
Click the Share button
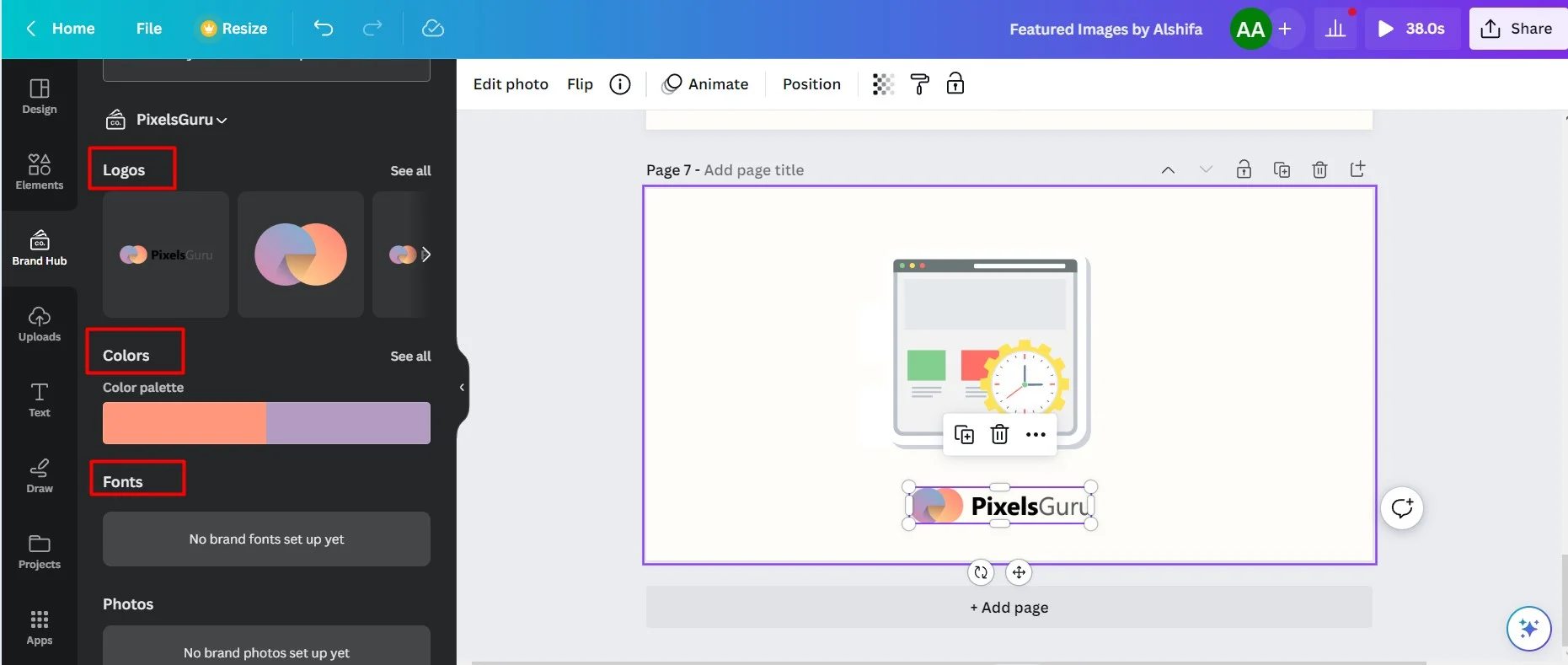(1517, 29)
